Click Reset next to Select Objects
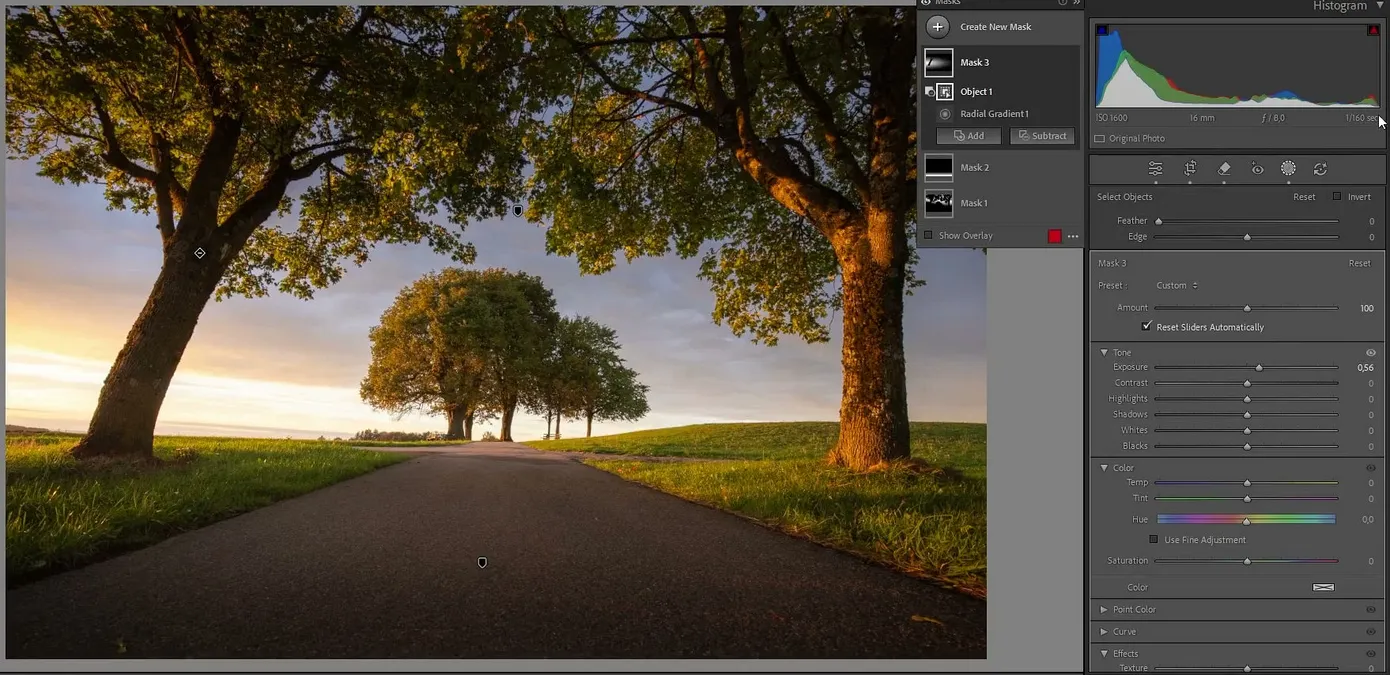Viewport: 1390px width, 675px height. (x=1304, y=197)
